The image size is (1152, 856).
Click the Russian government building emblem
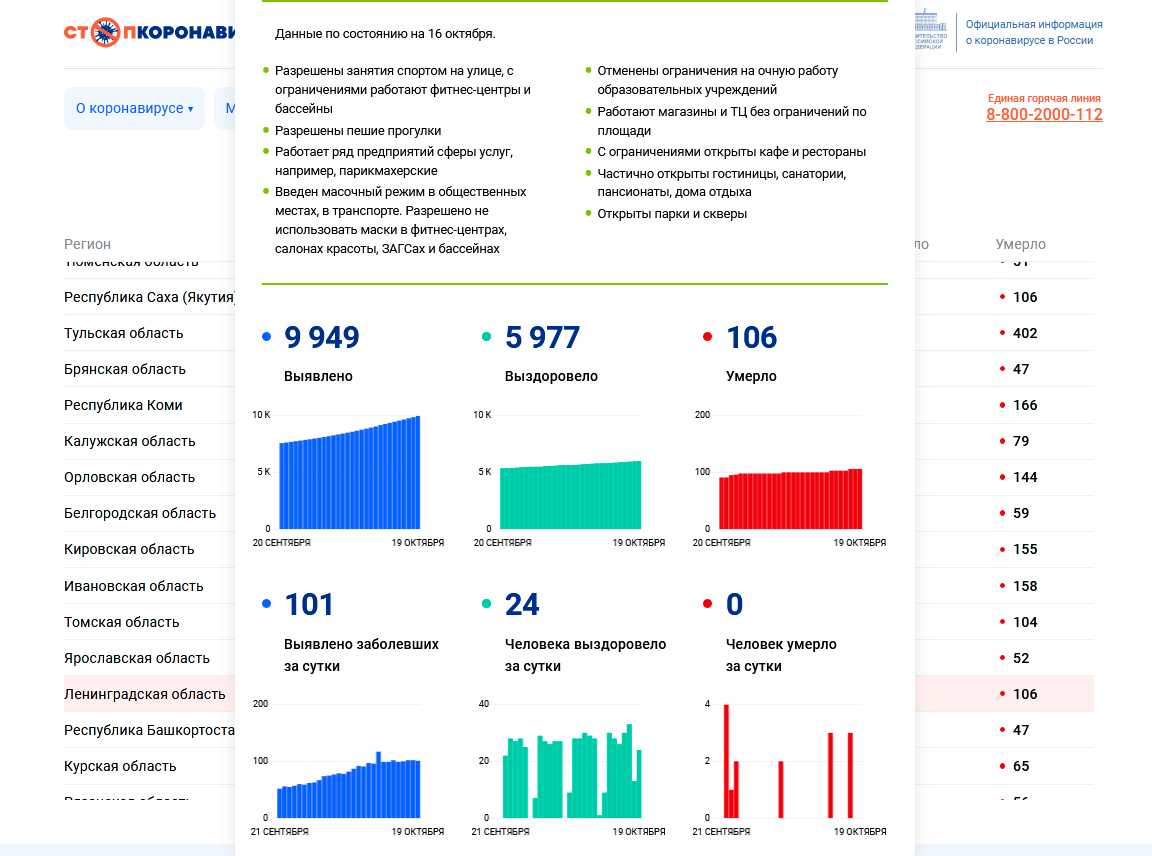click(930, 30)
